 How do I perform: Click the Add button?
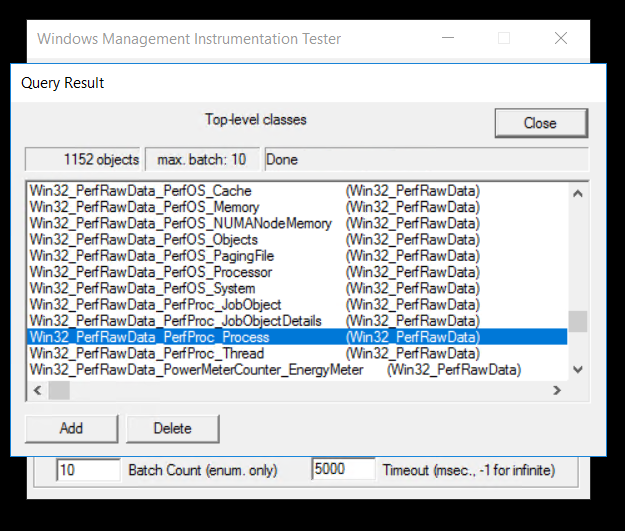click(72, 429)
